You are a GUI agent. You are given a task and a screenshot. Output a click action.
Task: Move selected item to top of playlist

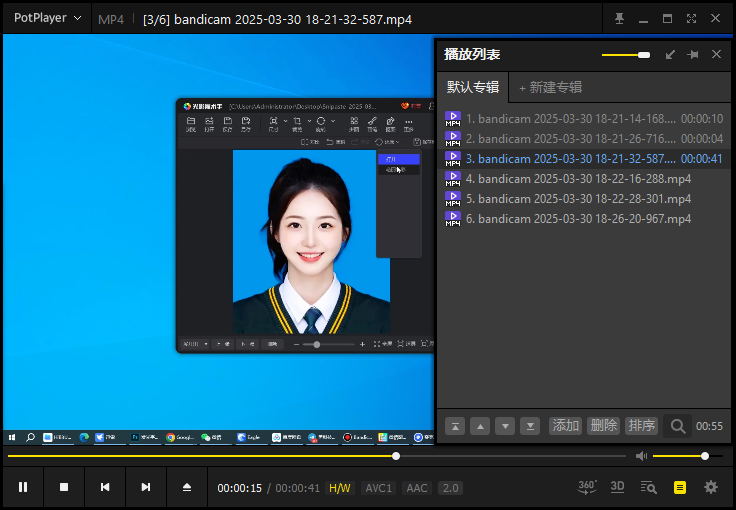click(455, 426)
